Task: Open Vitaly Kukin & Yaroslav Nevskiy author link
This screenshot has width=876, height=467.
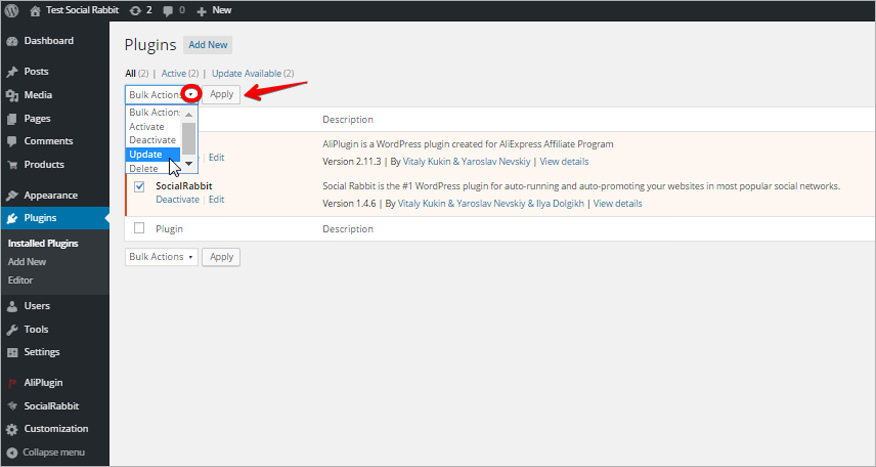Action: 466,161
